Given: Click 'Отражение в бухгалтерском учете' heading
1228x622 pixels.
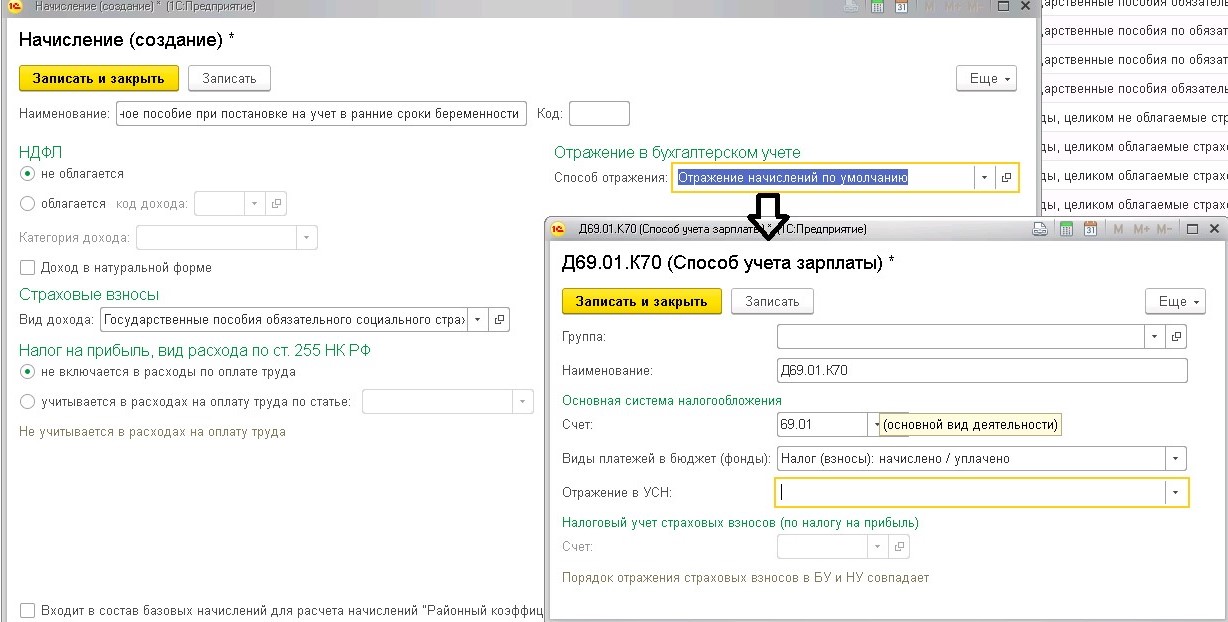Looking at the screenshot, I should (677, 152).
